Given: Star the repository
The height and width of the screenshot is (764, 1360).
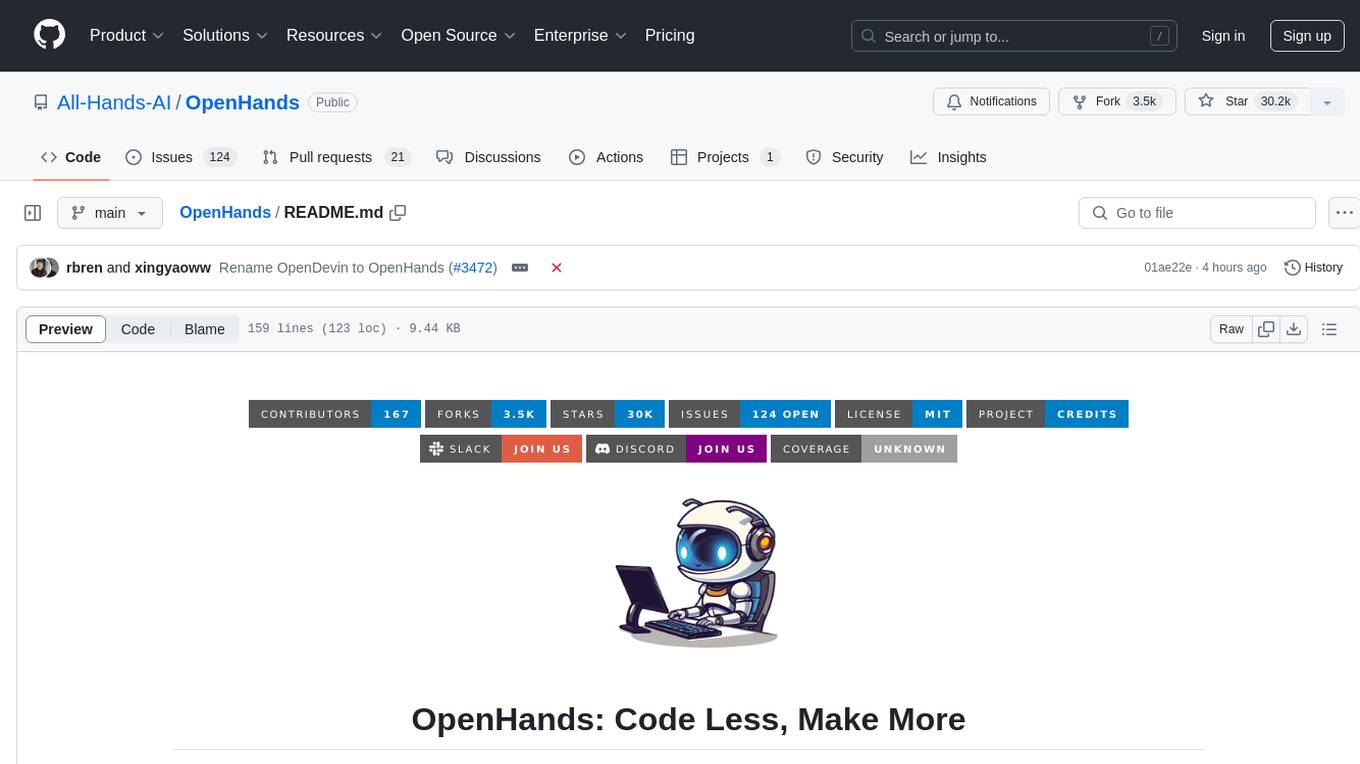Looking at the screenshot, I should pyautogui.click(x=1247, y=101).
